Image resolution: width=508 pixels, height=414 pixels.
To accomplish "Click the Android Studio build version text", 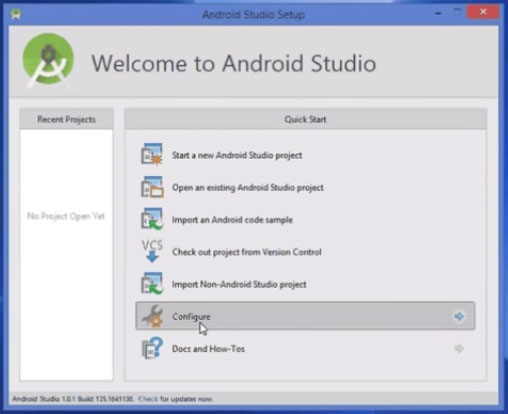I will (73, 399).
